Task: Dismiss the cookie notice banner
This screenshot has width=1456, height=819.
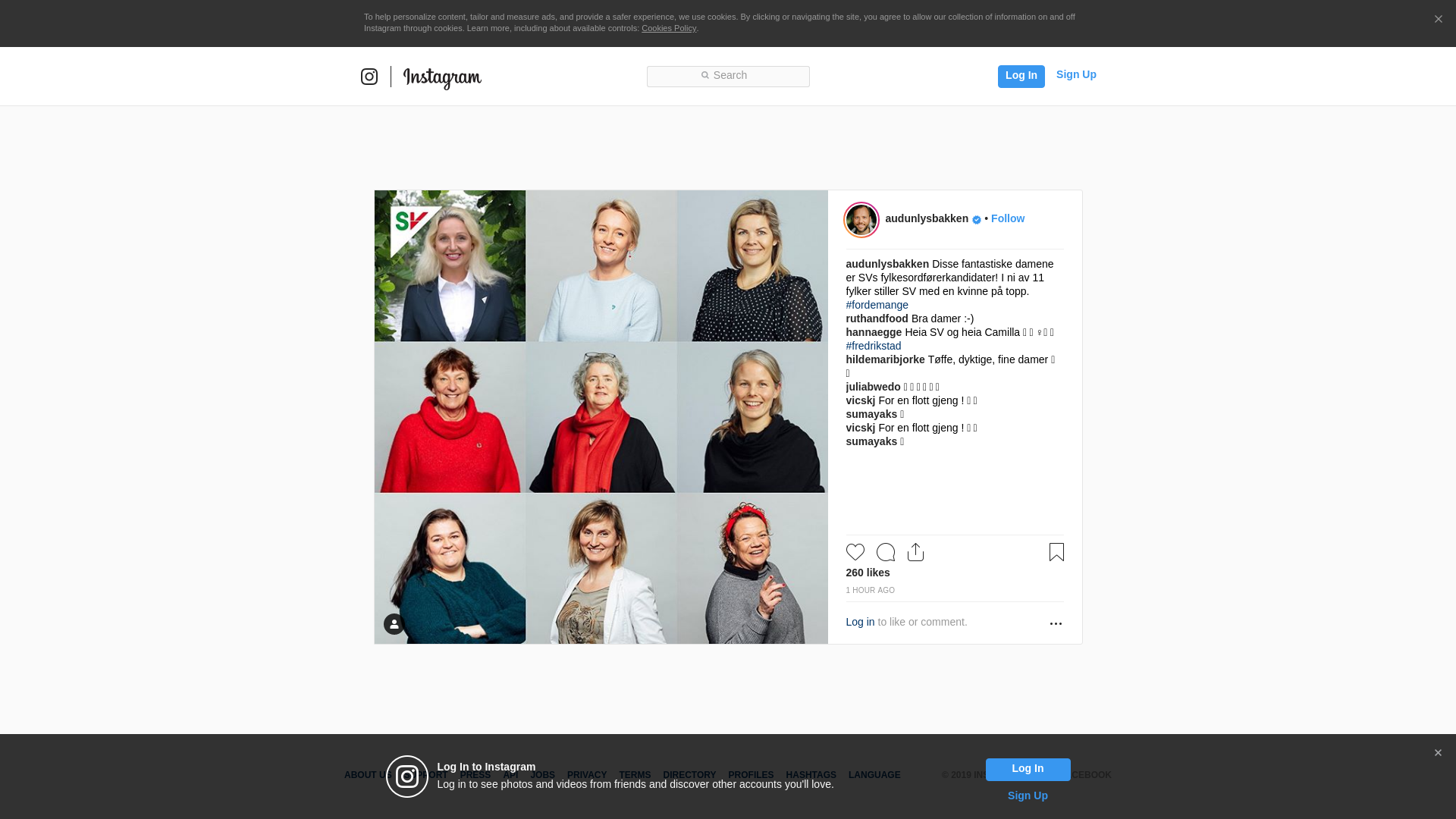Action: (x=1438, y=20)
